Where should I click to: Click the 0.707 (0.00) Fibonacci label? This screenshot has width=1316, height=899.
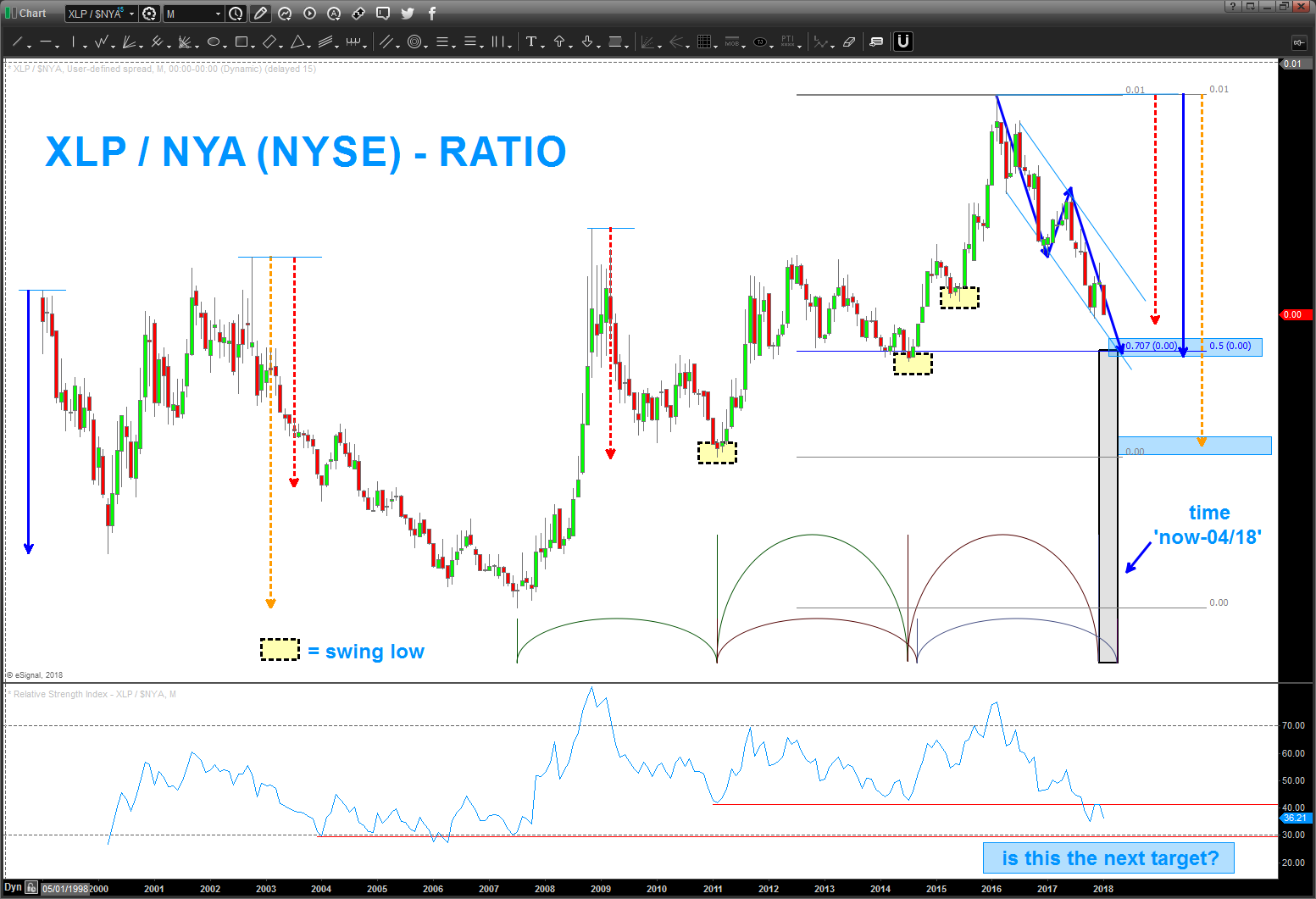[x=1151, y=346]
